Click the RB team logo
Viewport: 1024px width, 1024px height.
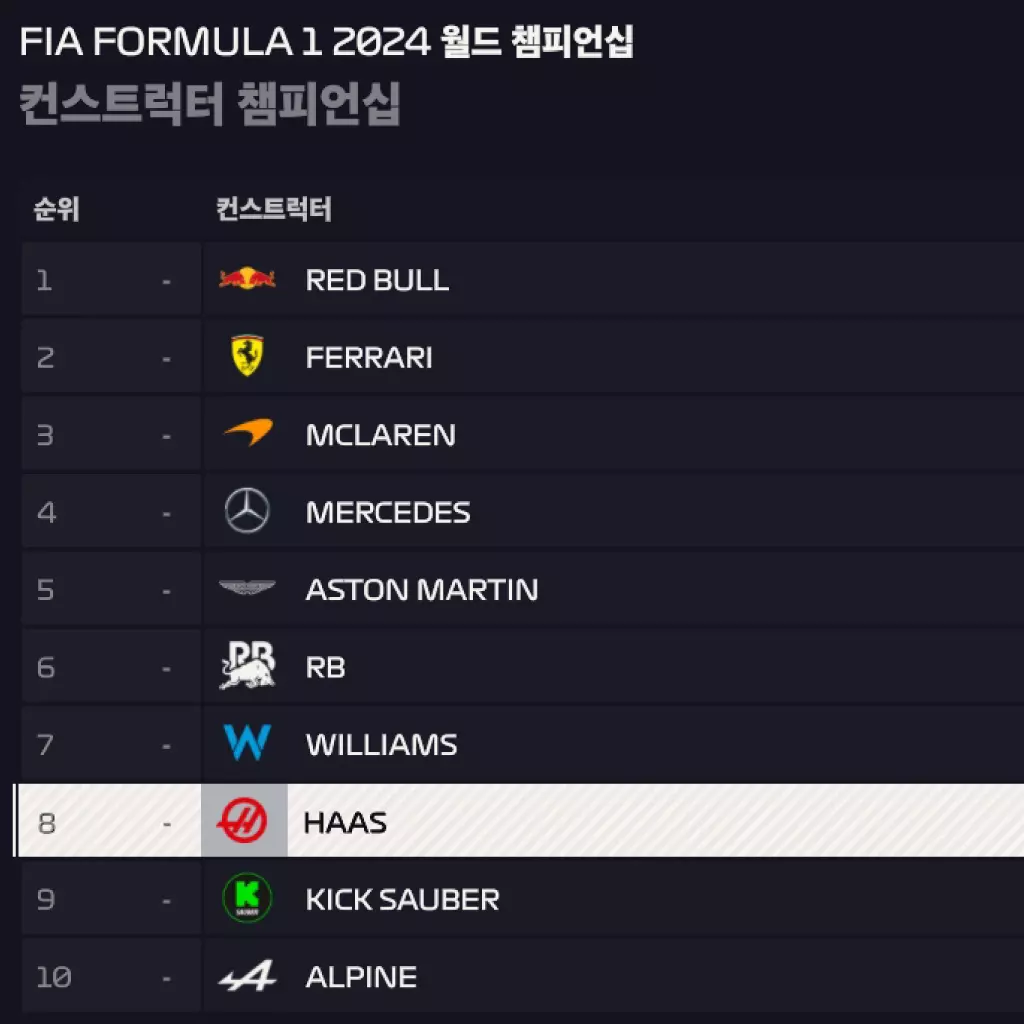tap(247, 666)
